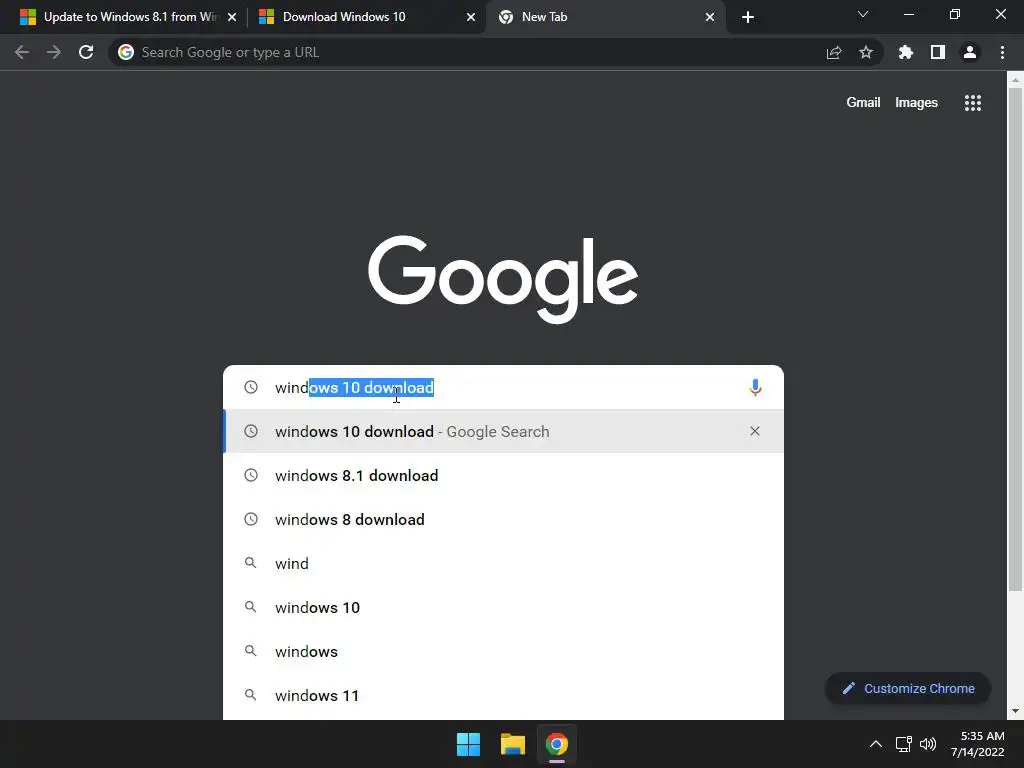
Task: Start voice search with the microphone
Action: 755,387
